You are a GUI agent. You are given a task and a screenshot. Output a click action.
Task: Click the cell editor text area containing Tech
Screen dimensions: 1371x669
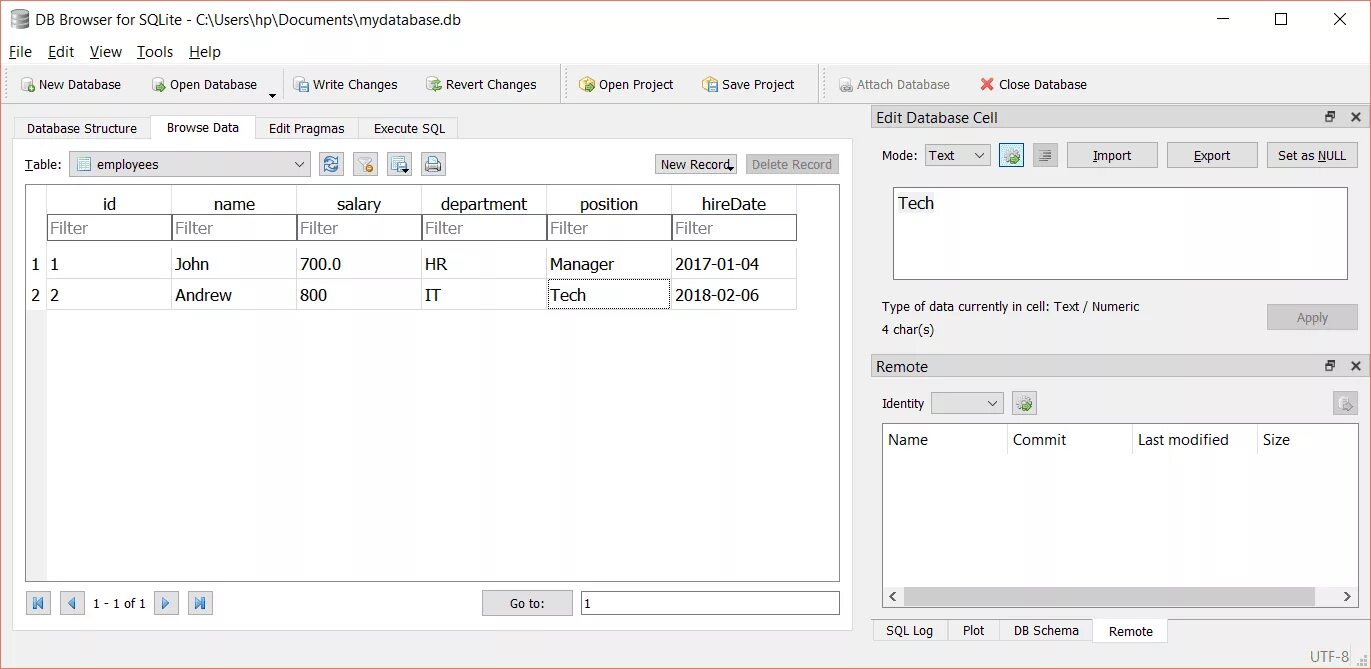[x=1120, y=233]
